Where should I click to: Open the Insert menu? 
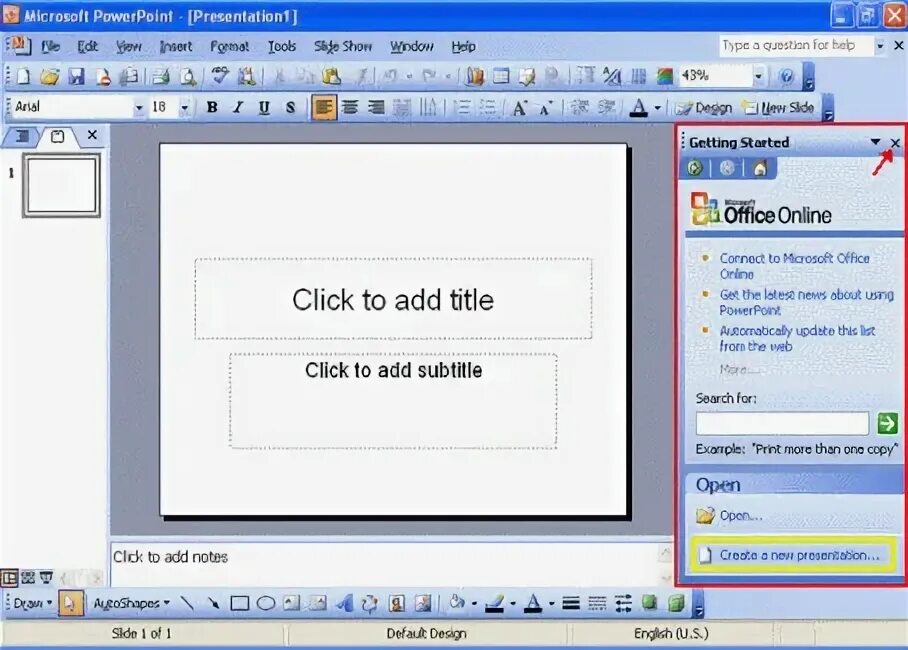tap(175, 46)
